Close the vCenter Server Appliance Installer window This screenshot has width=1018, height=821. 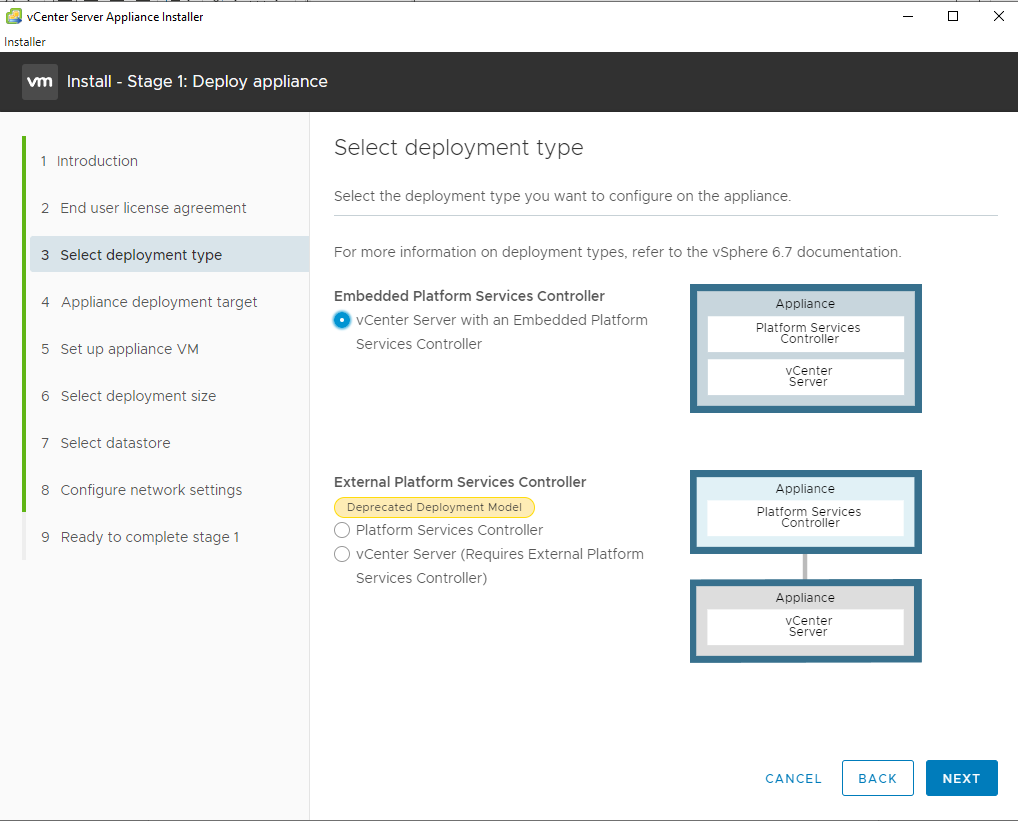click(x=999, y=16)
